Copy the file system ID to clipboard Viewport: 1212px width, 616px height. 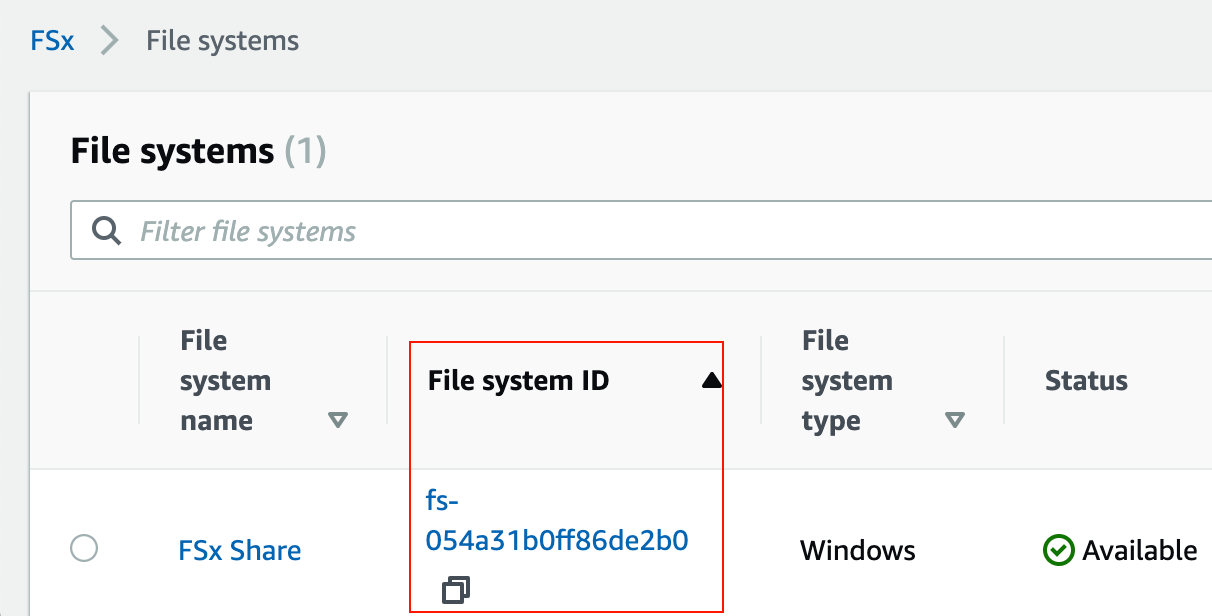[x=456, y=590]
